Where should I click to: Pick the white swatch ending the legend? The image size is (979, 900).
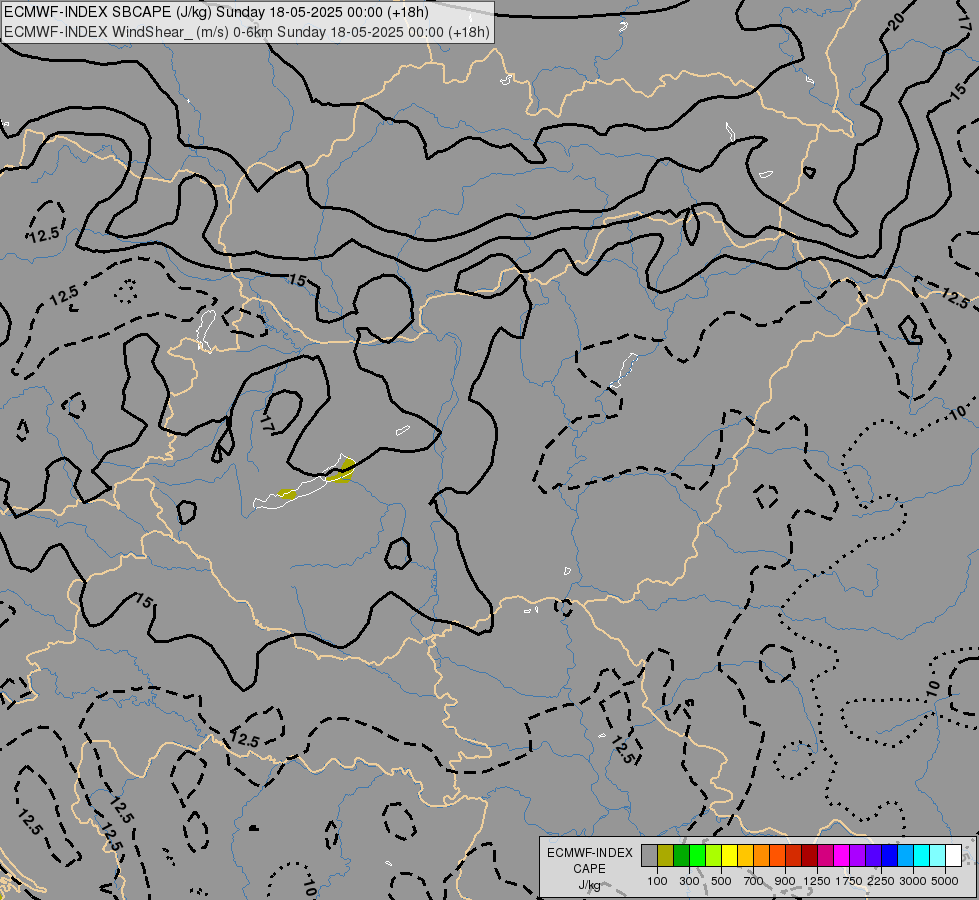coord(953,855)
